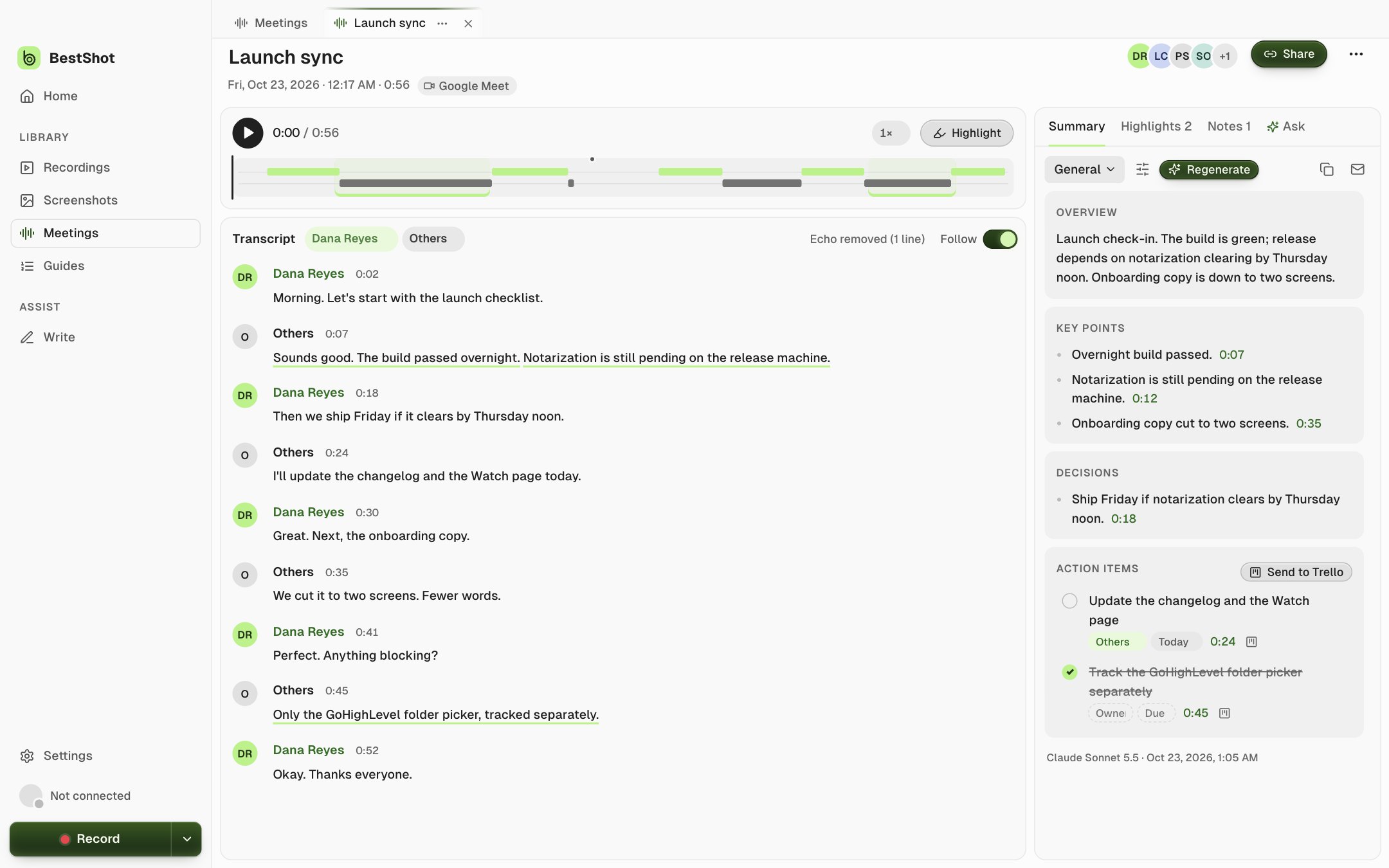Switch to the Notes tab

(1229, 126)
